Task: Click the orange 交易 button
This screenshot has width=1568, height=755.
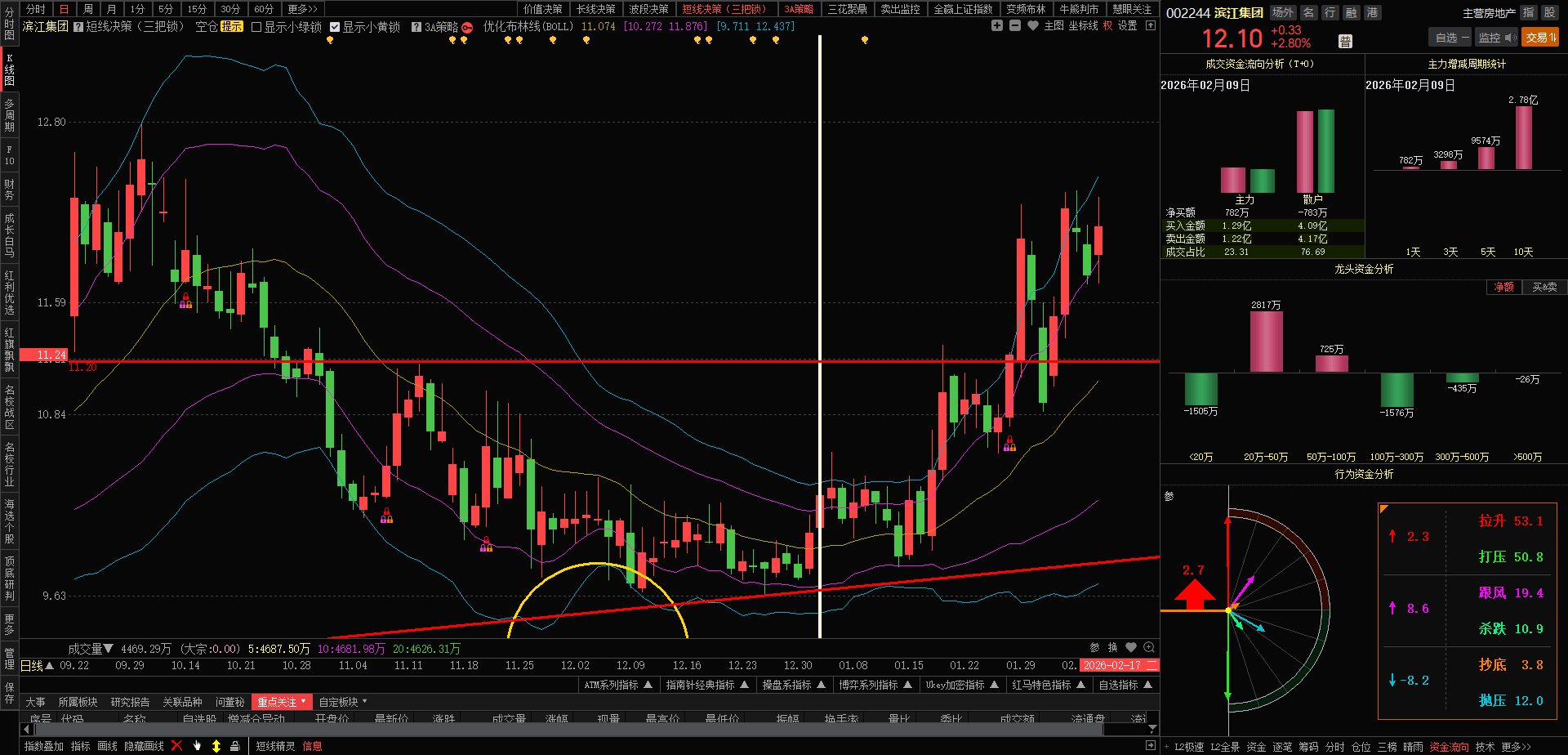Action: pos(1540,38)
